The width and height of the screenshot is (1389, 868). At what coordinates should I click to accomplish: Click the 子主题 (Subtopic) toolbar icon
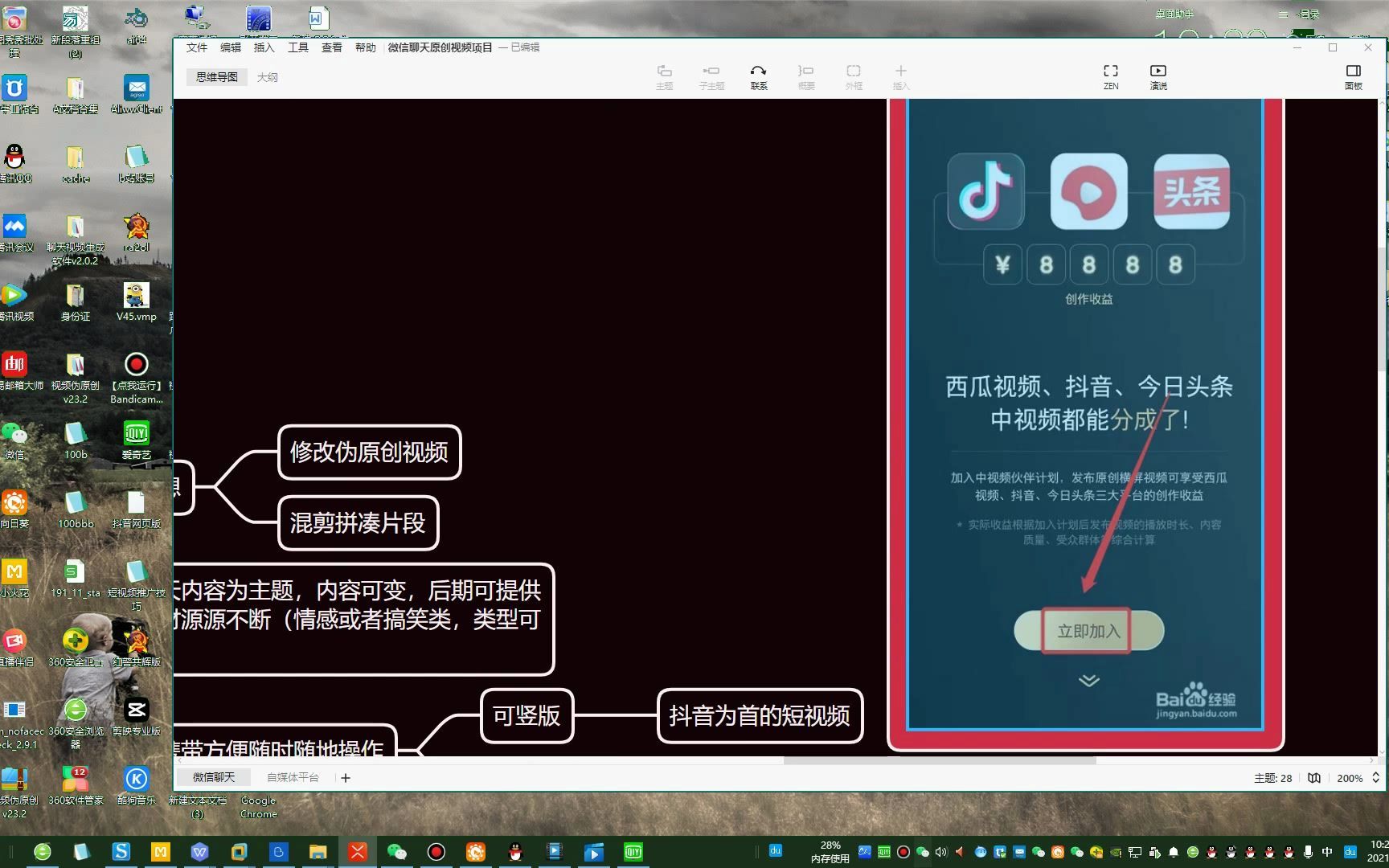pos(711,77)
